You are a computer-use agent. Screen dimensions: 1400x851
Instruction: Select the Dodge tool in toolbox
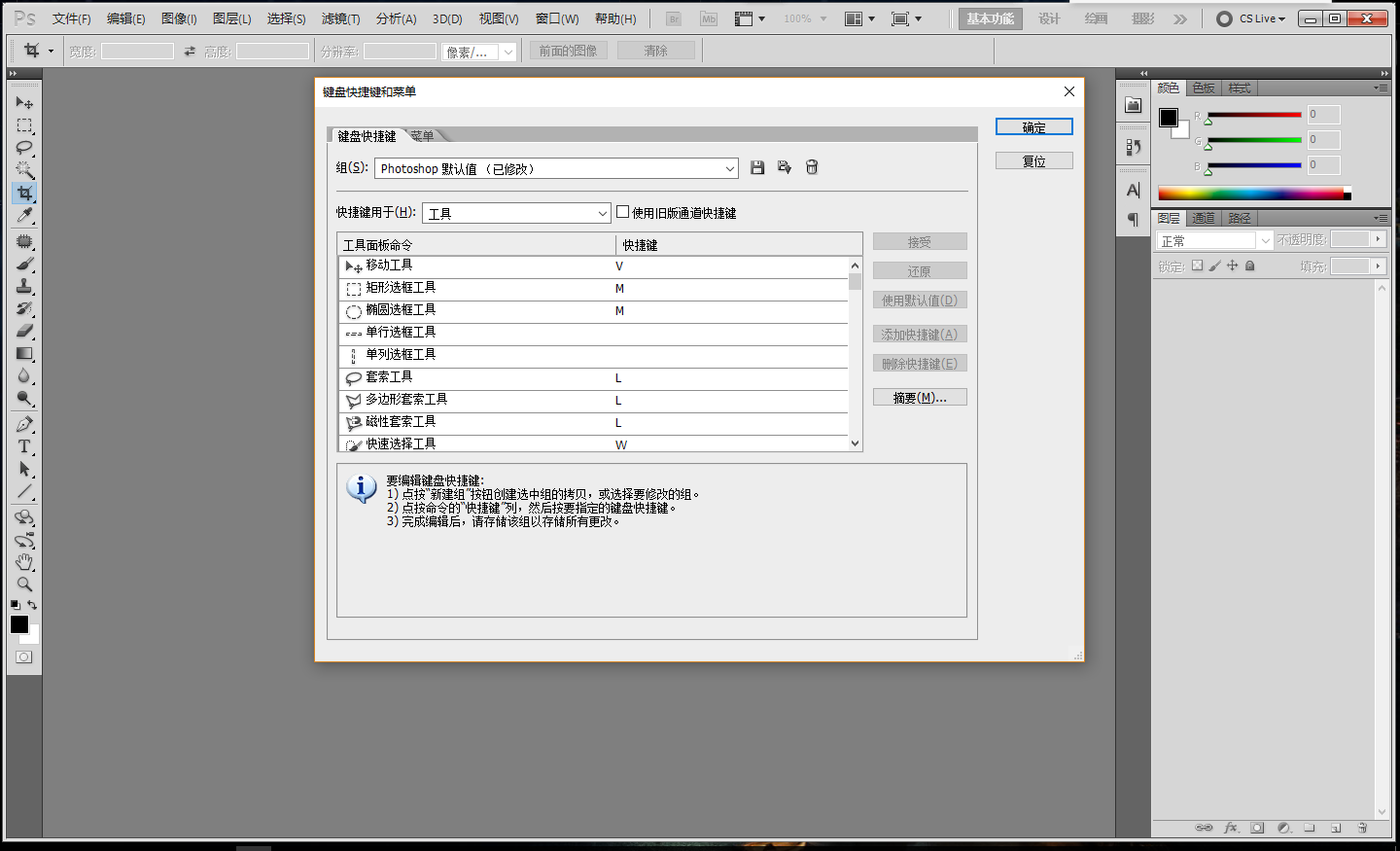(x=24, y=398)
